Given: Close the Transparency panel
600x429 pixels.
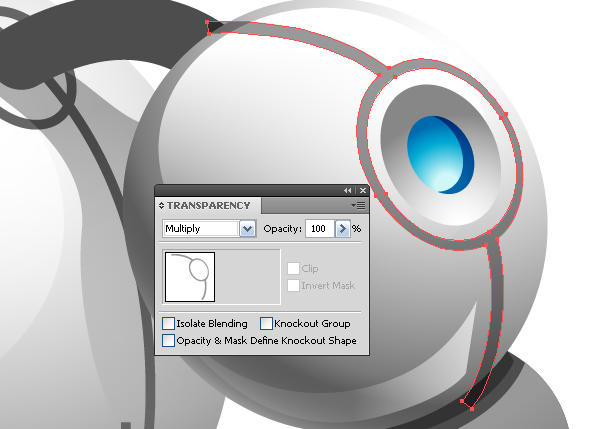Looking at the screenshot, I should 363,191.
